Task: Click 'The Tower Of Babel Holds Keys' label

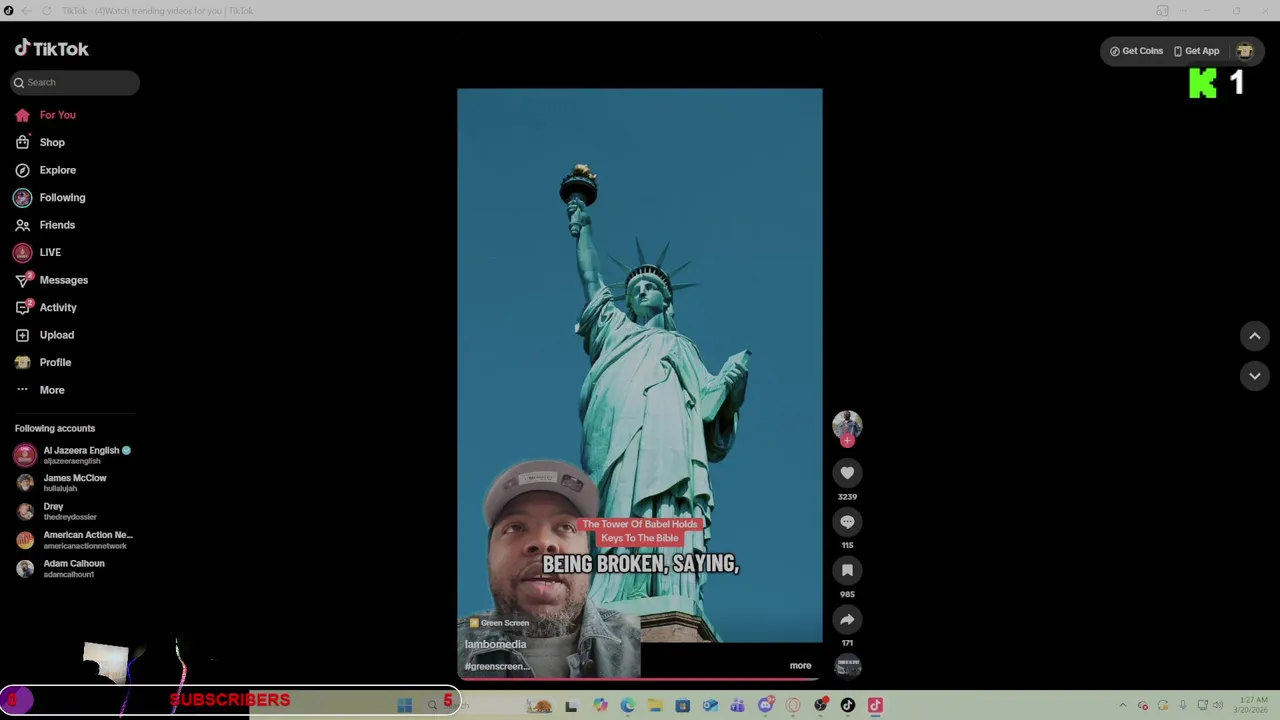Action: pos(640,531)
